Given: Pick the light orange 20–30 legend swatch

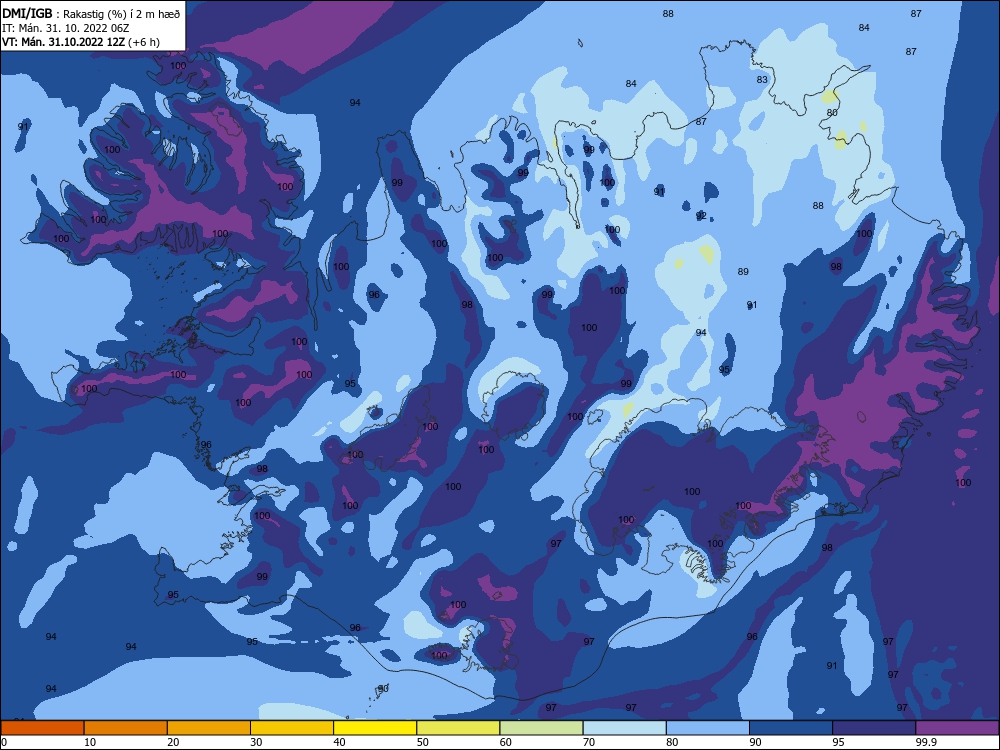Looking at the screenshot, I should [209, 728].
